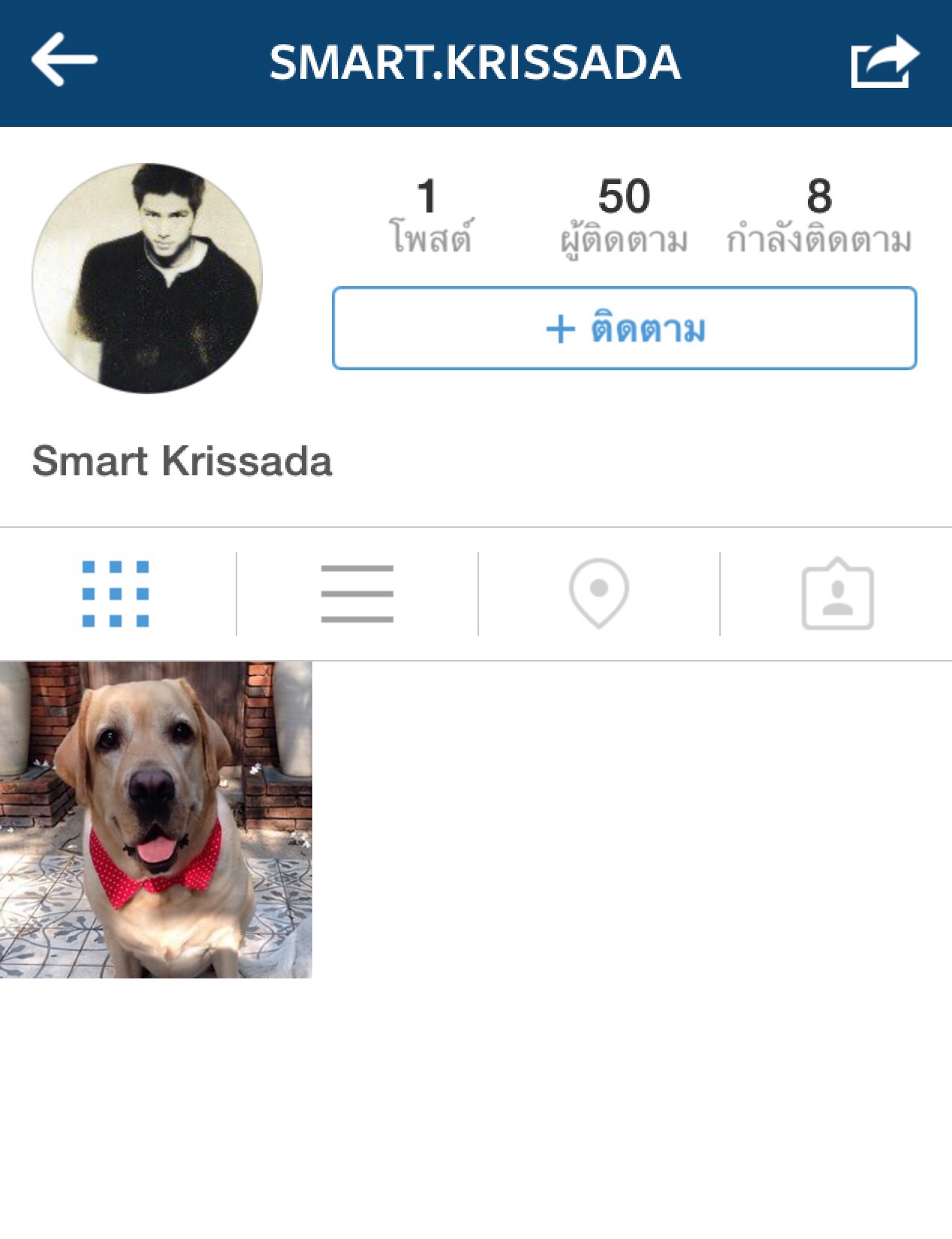This screenshot has height=1239, width=952.
Task: Tap the dog's red bow tie in photo
Action: 155,867
